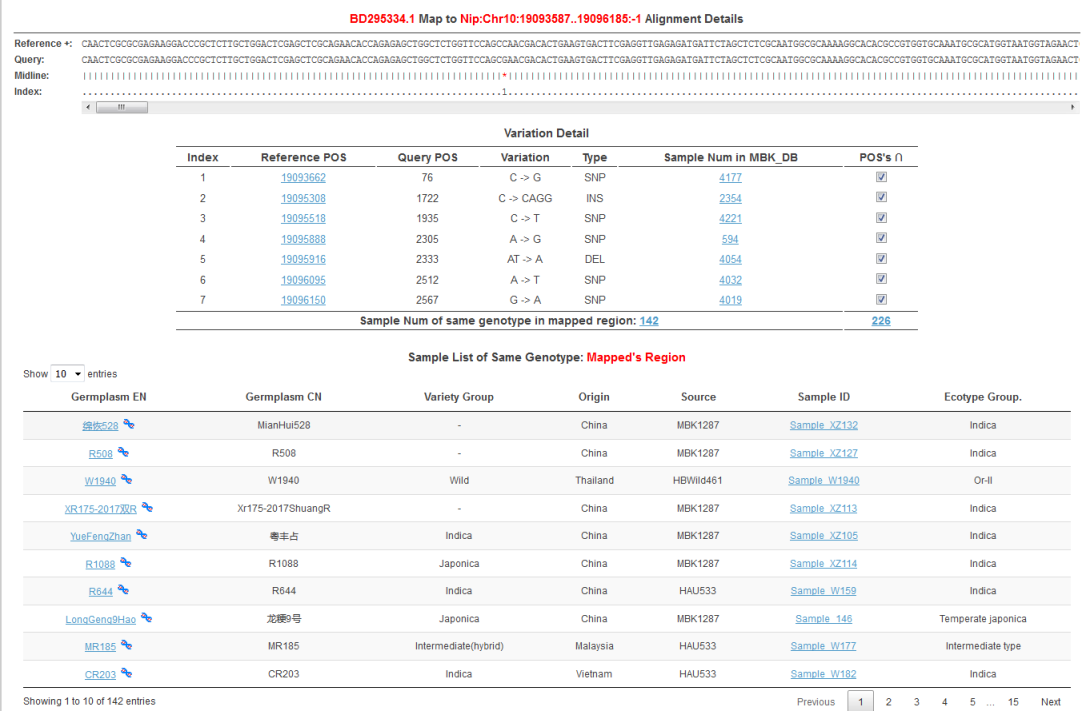Click the link icon beside MR185

coord(126,644)
